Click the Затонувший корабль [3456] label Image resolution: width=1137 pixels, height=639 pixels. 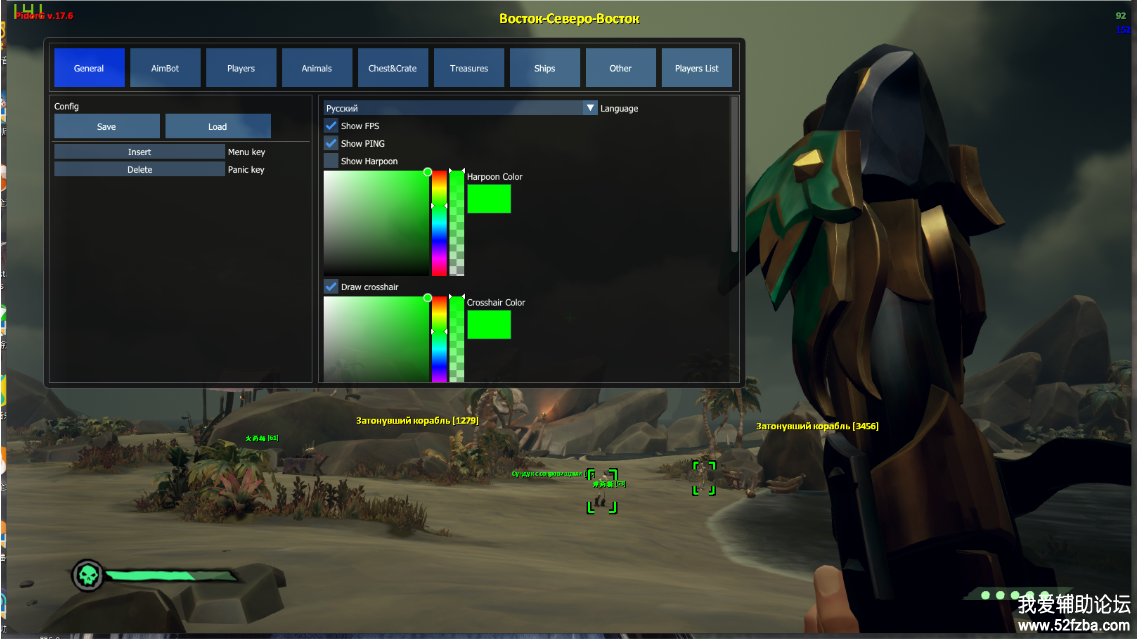click(x=817, y=426)
